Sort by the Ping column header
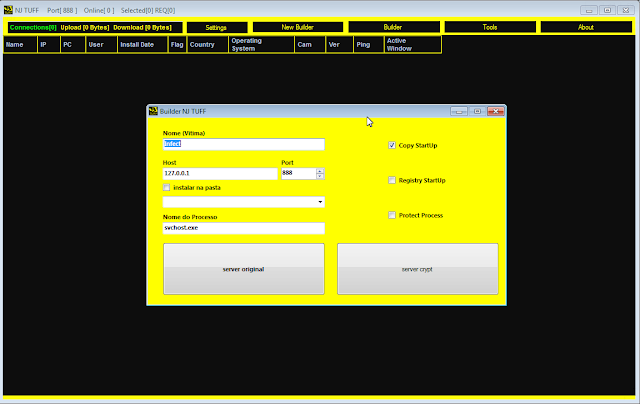 click(369, 44)
